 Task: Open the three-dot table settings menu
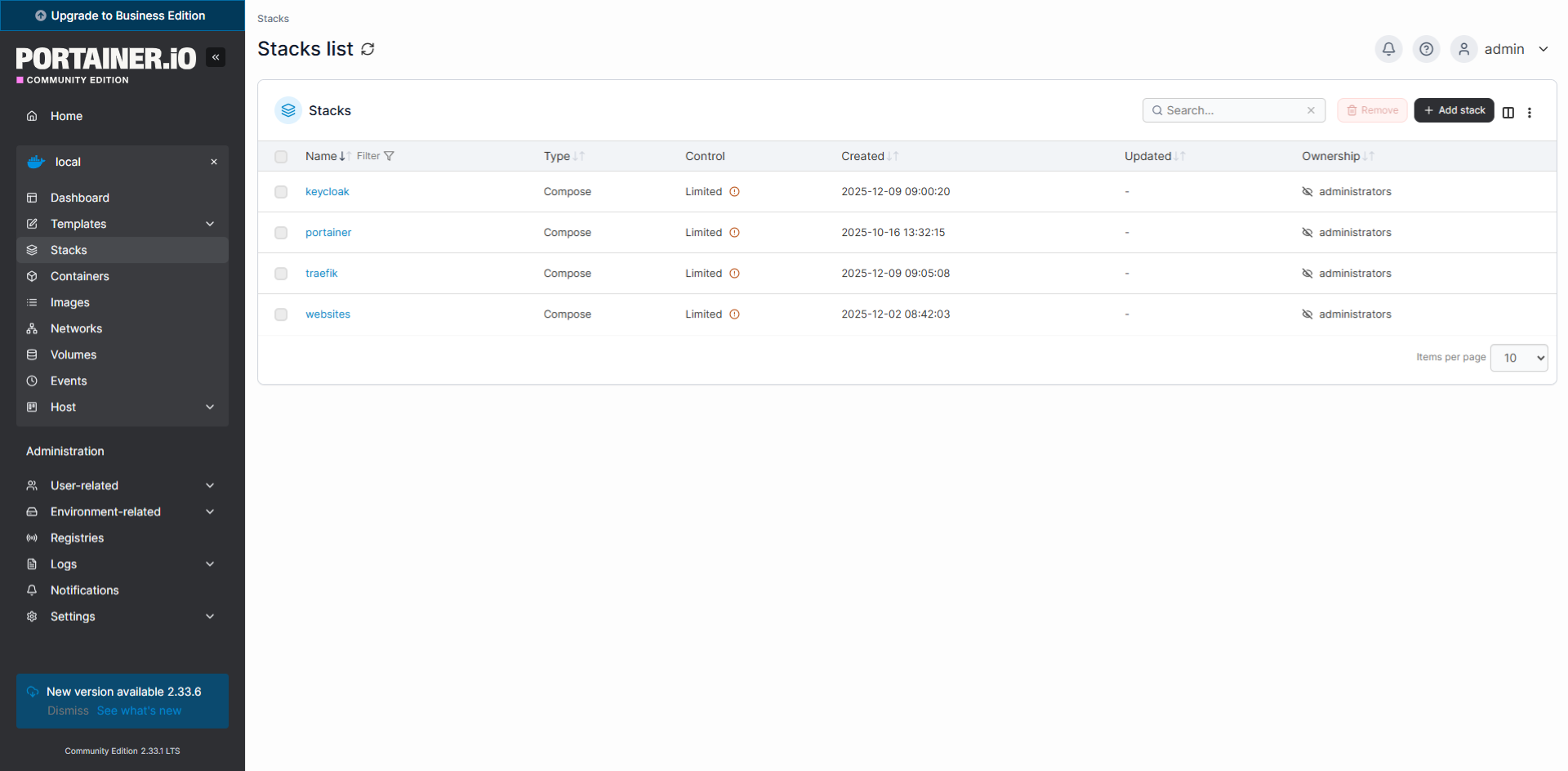[1530, 112]
